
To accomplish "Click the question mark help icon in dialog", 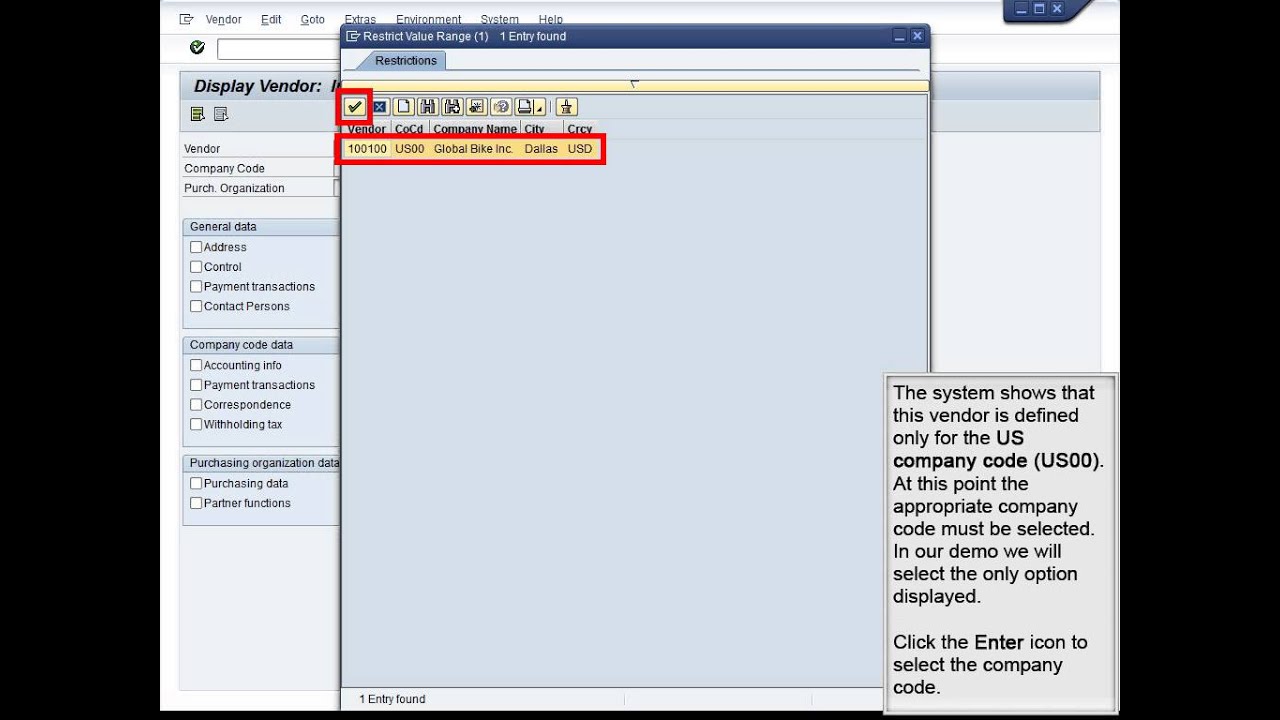I will point(501,107).
